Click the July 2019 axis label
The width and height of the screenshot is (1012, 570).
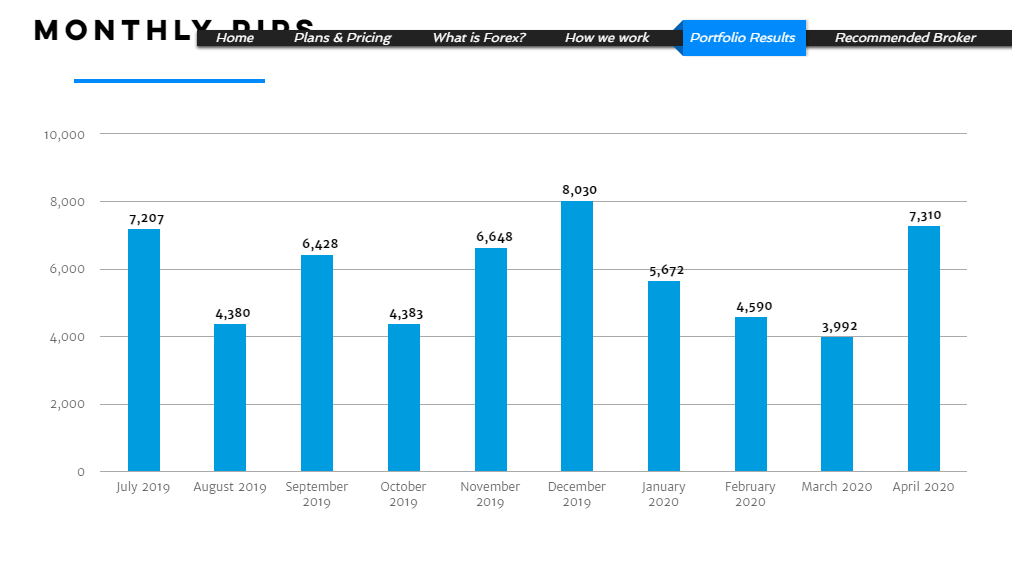tap(143, 487)
